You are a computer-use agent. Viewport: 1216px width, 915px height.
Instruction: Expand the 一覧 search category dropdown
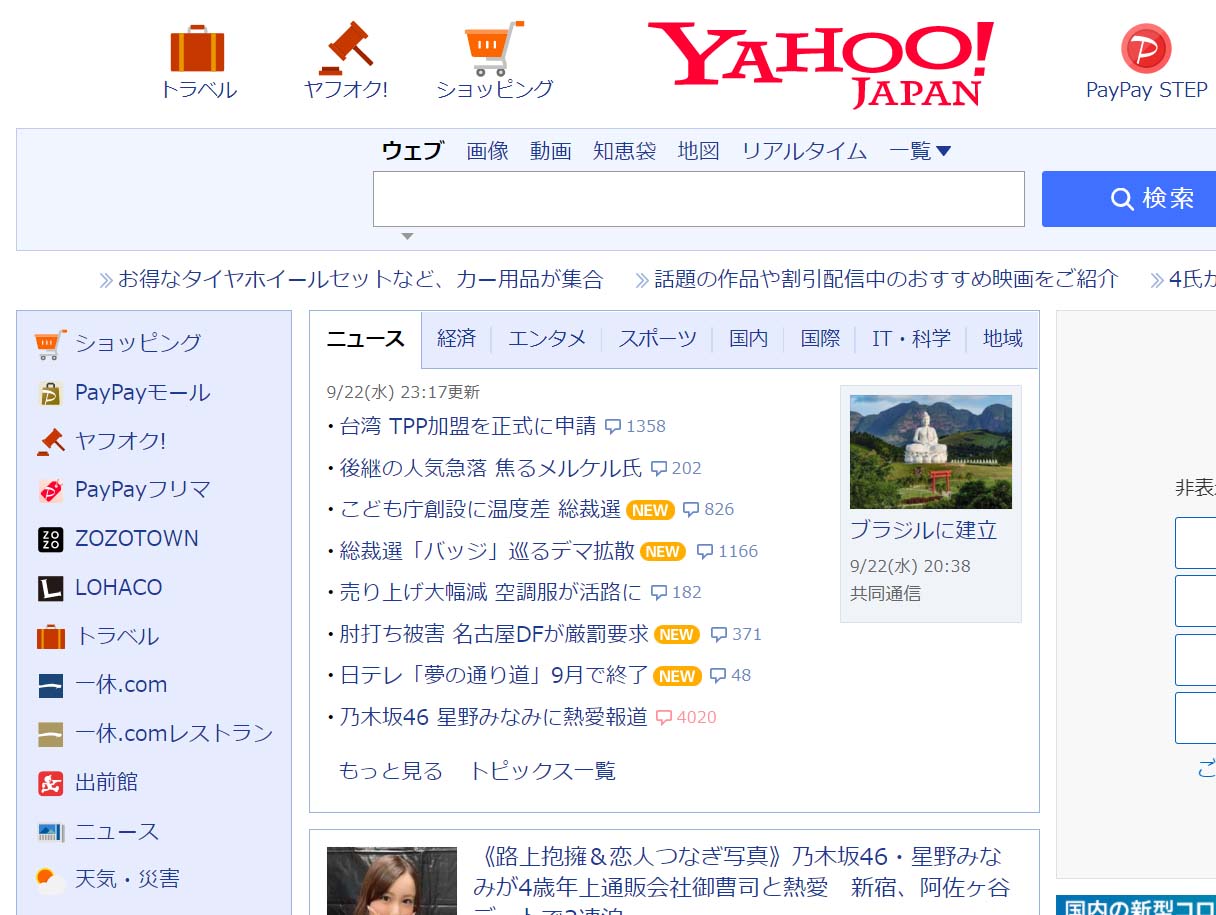(920, 151)
